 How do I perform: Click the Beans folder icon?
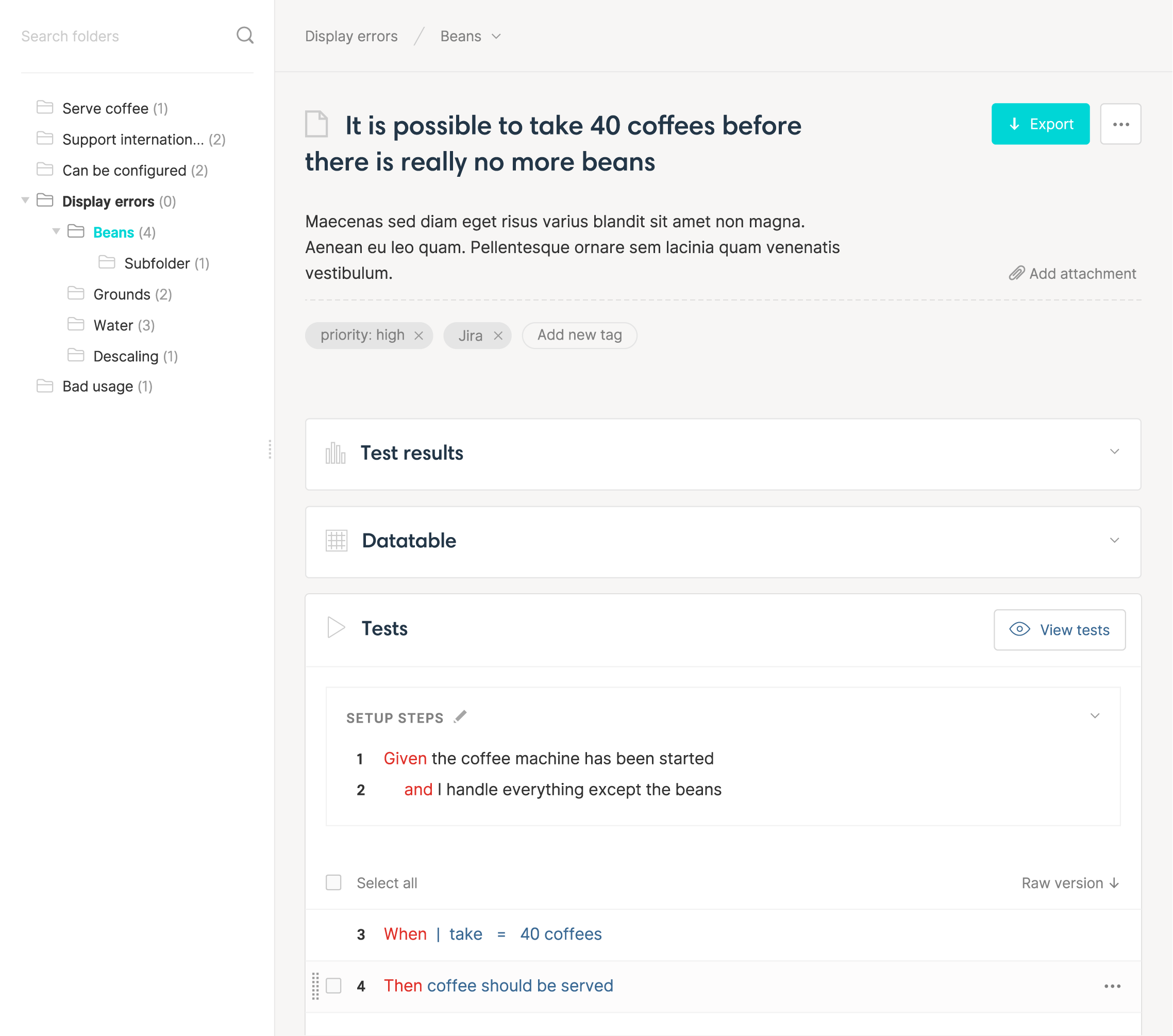point(76,231)
